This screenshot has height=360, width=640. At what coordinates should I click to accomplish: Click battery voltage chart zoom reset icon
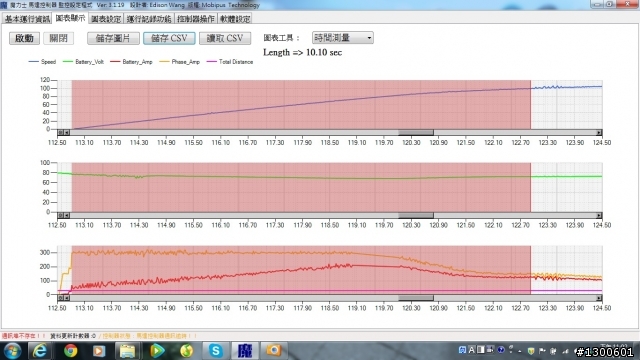60,215
